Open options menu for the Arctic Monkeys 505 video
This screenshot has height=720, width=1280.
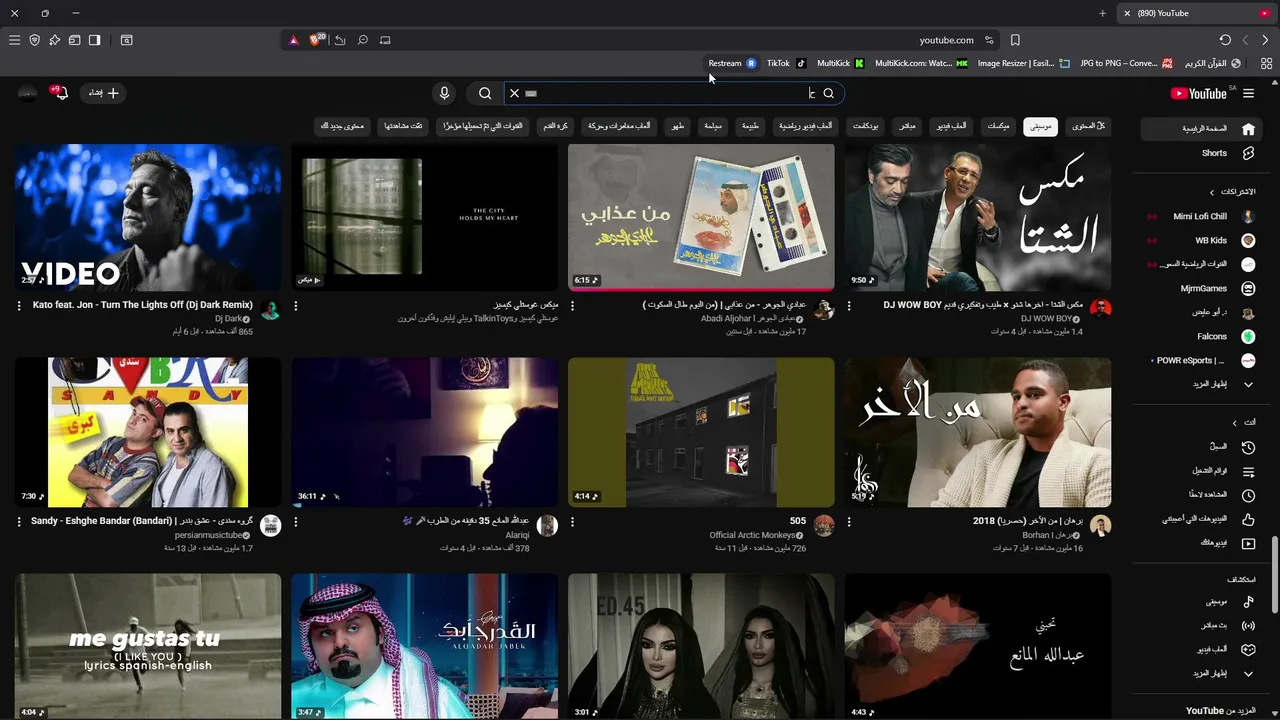572,522
